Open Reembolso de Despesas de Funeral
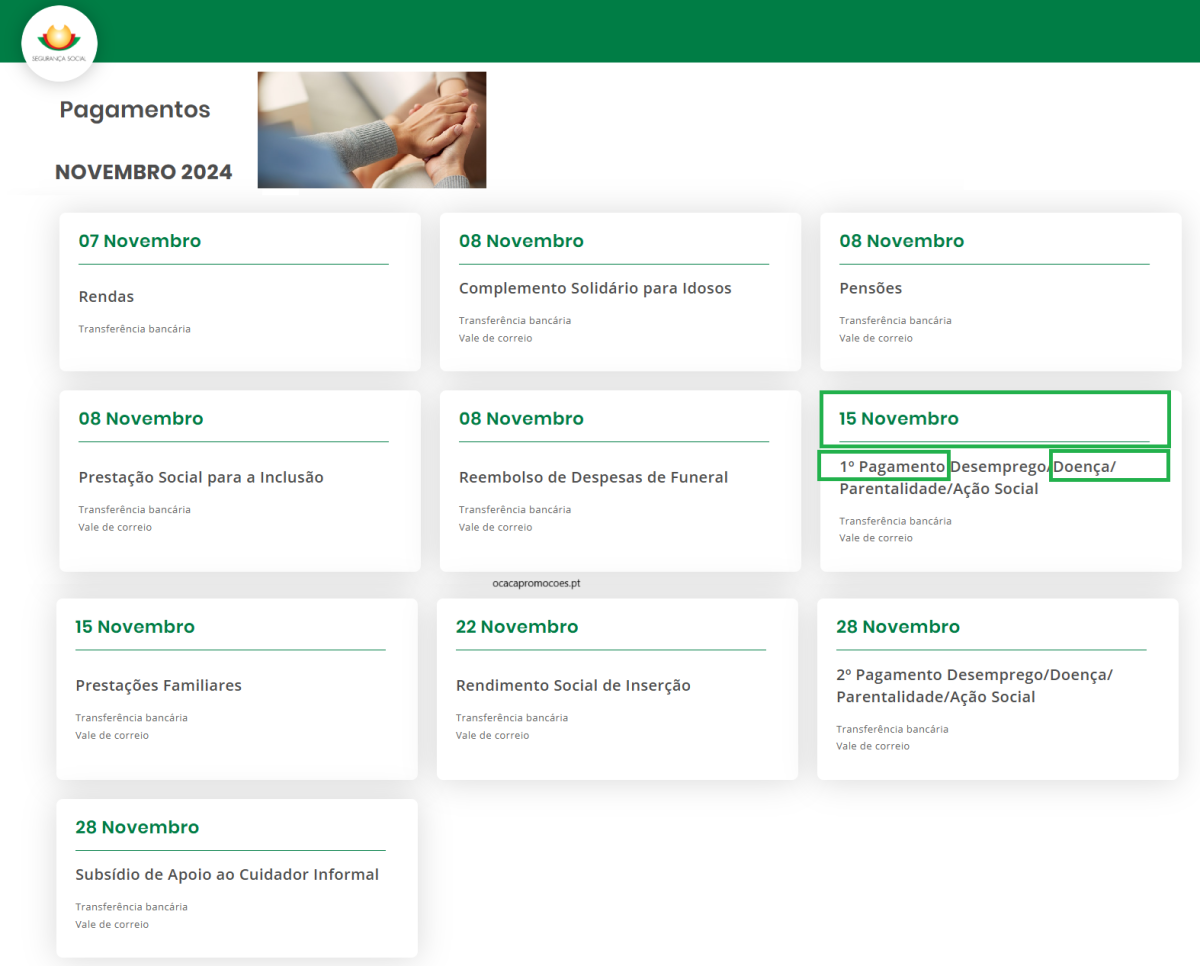The height and width of the screenshot is (966, 1200). (593, 478)
